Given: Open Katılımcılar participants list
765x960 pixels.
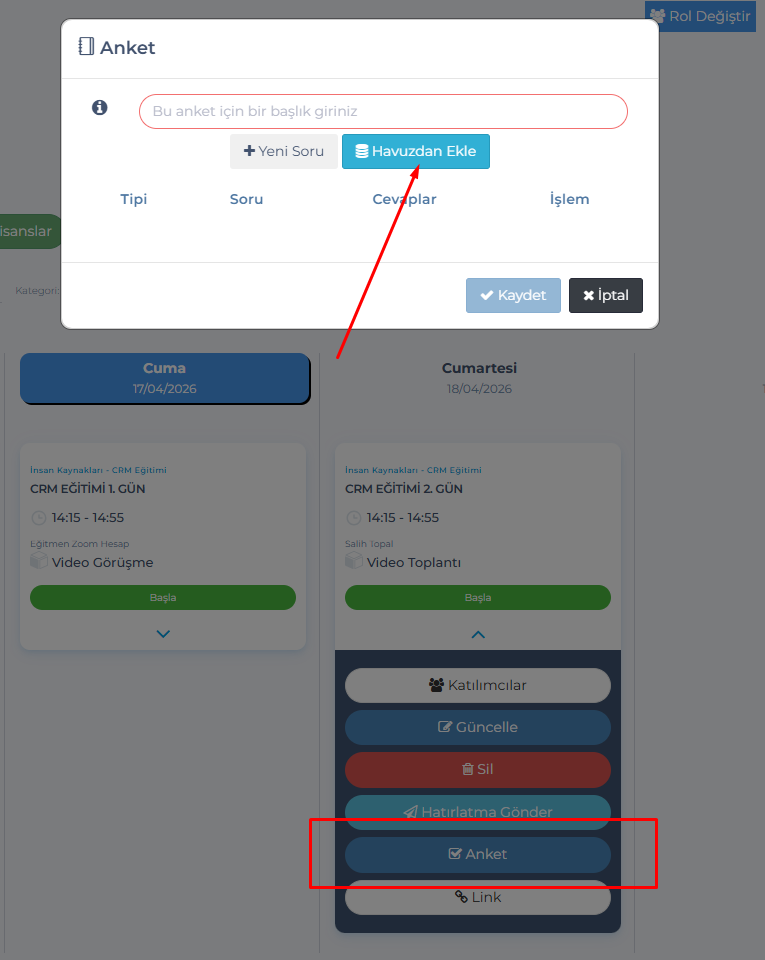Looking at the screenshot, I should pyautogui.click(x=478, y=685).
